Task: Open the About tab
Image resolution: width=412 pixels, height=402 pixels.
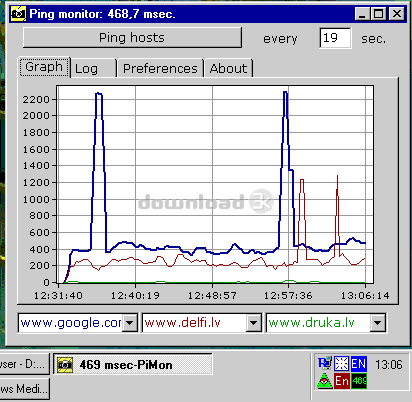Action: pos(228,68)
